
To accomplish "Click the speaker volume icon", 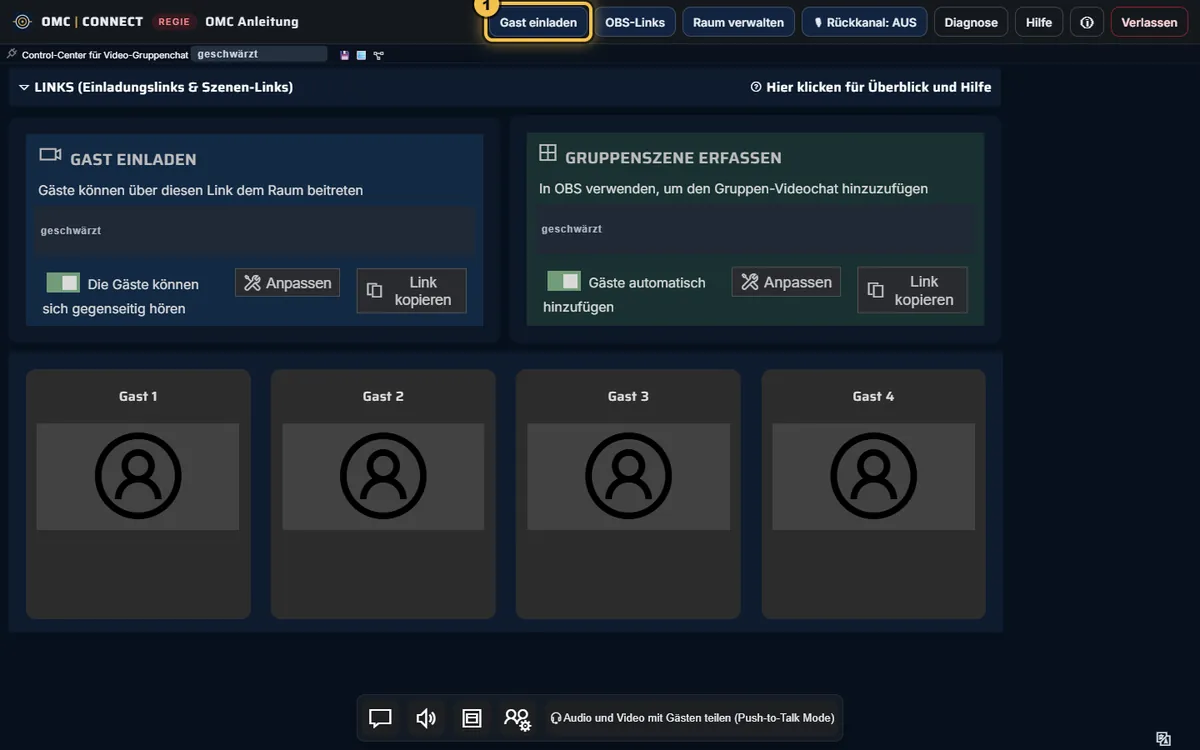I will tap(426, 718).
